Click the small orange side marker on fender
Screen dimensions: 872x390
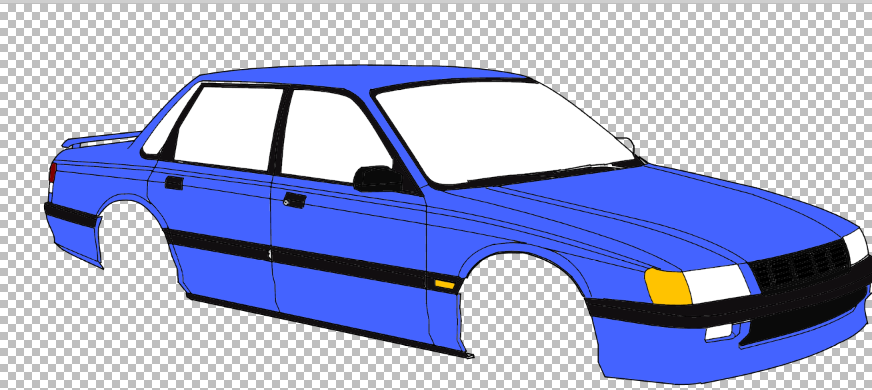pyautogui.click(x=444, y=284)
